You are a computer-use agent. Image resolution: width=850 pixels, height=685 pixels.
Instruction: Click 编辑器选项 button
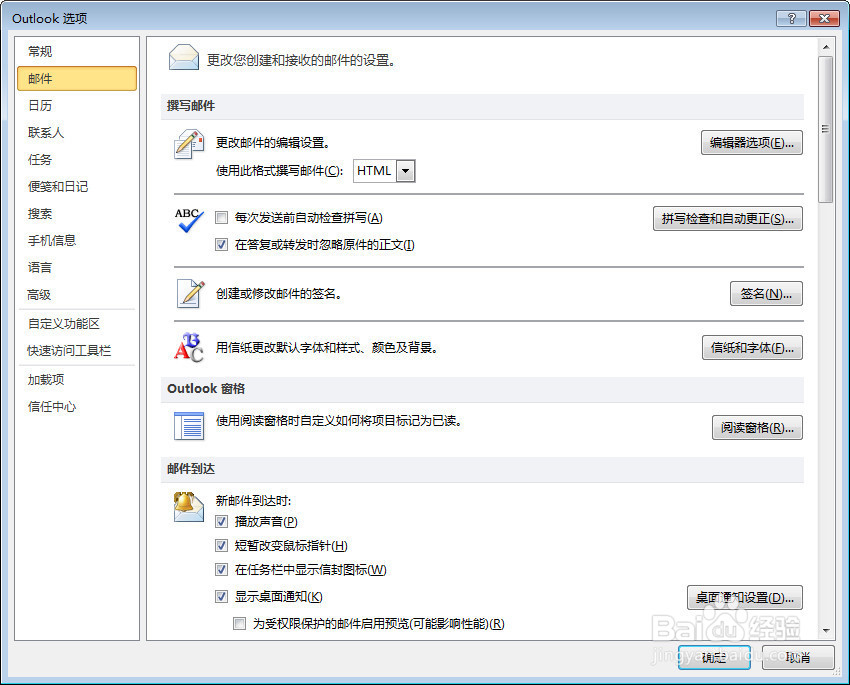point(751,143)
